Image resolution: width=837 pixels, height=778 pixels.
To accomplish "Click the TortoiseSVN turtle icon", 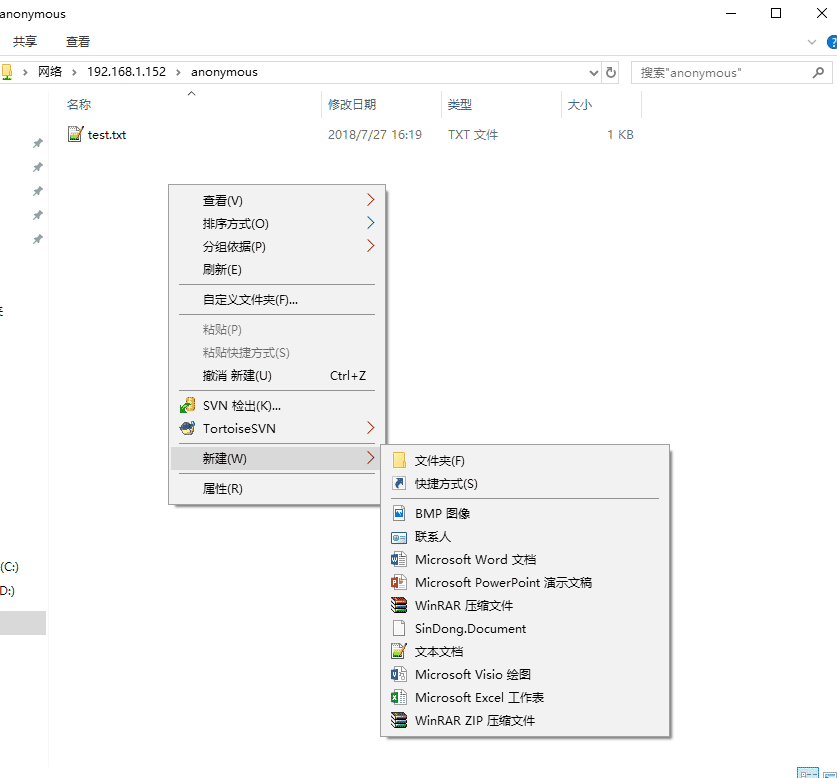I will pos(187,428).
